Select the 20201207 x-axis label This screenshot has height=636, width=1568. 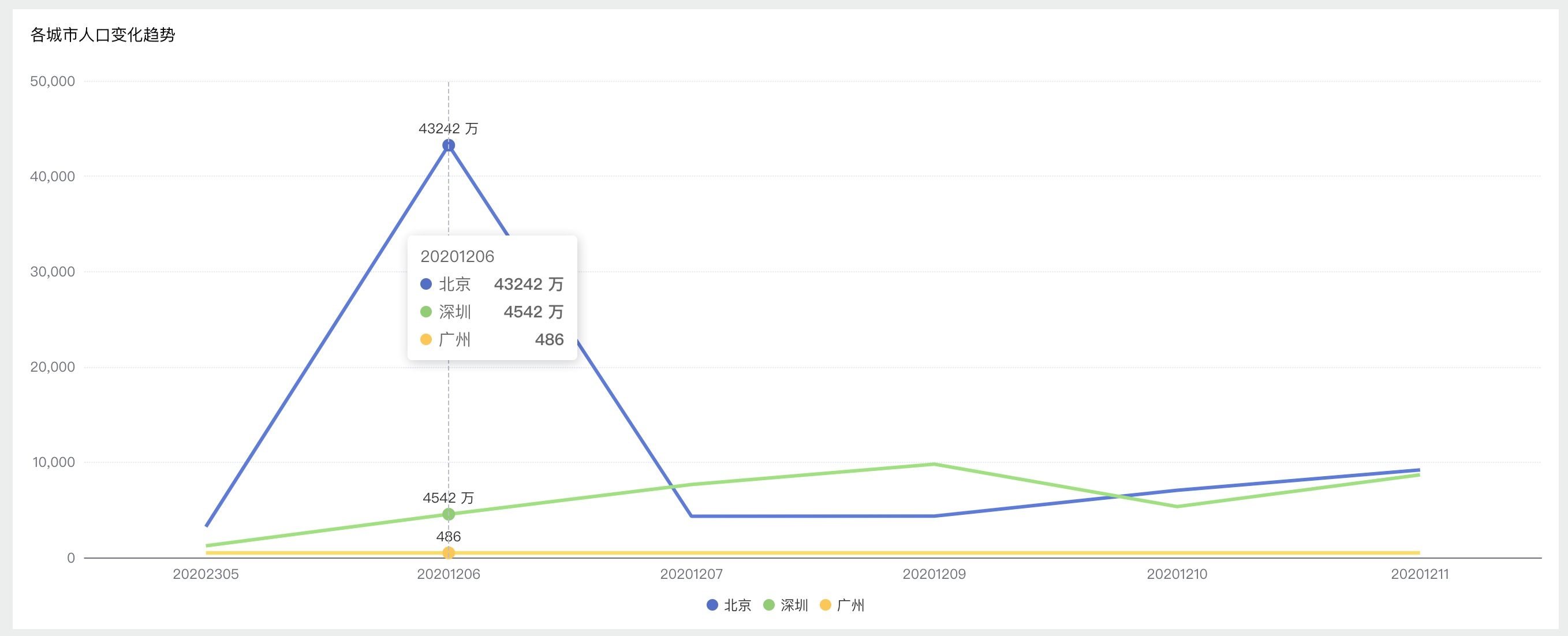(x=692, y=574)
